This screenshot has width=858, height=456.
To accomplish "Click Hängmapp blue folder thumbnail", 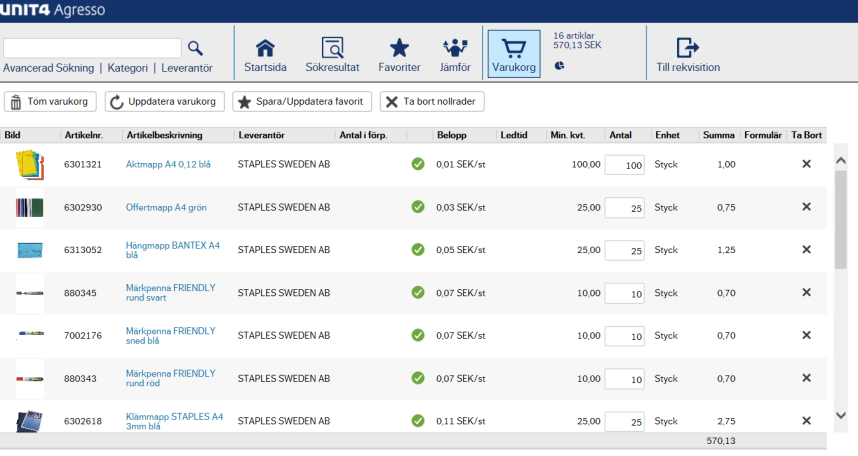I will [30, 250].
